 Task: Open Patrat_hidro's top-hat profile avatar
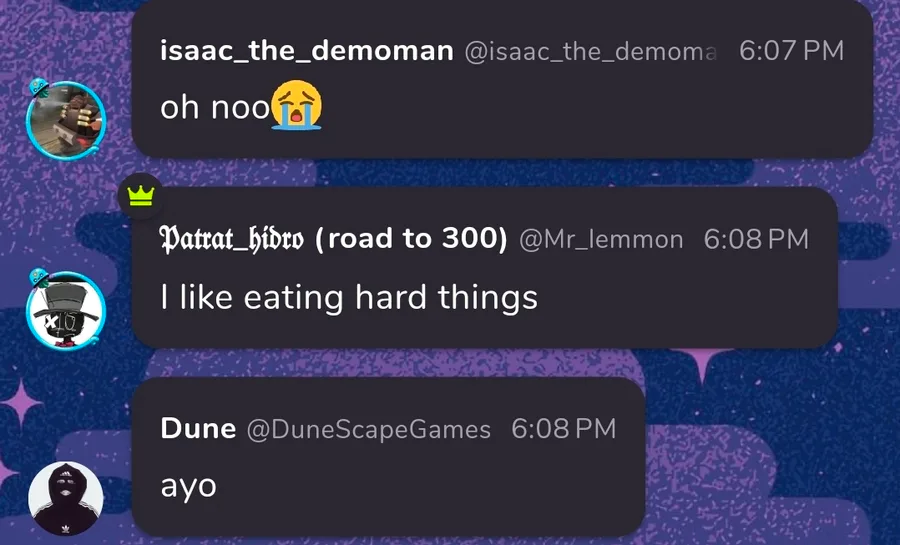click(x=66, y=311)
